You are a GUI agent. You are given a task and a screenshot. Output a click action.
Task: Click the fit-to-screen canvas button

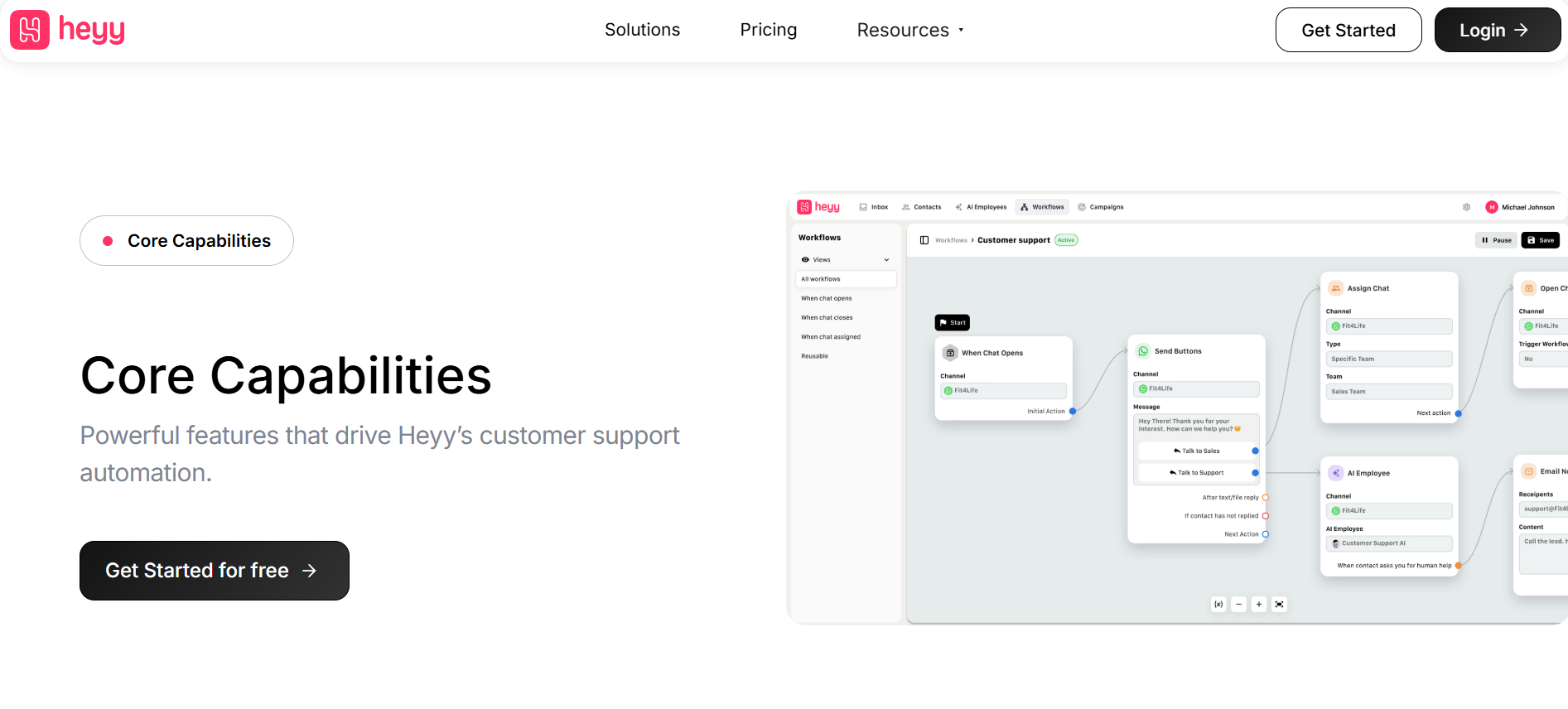pyautogui.click(x=1280, y=605)
